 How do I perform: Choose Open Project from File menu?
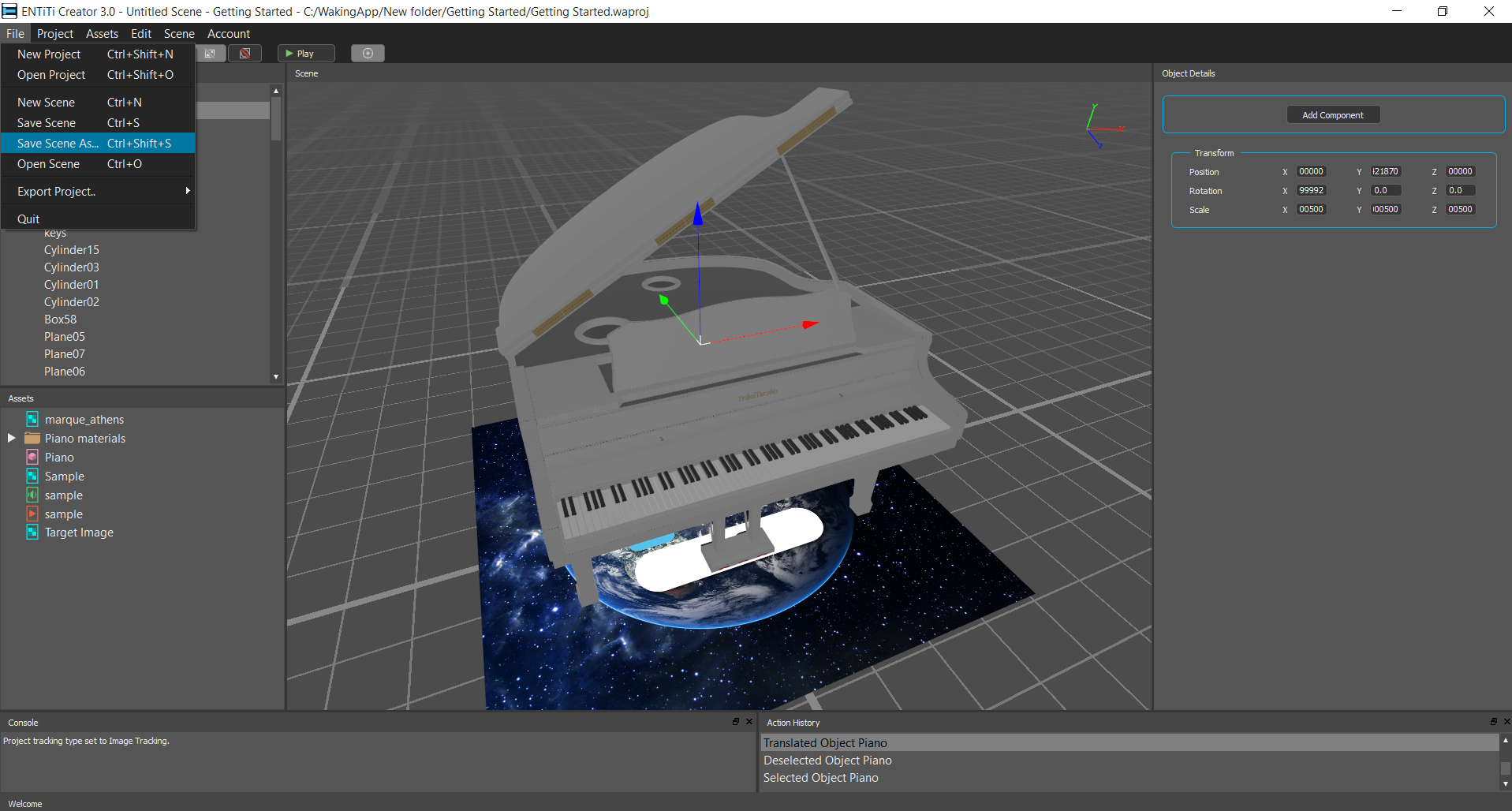(x=98, y=74)
